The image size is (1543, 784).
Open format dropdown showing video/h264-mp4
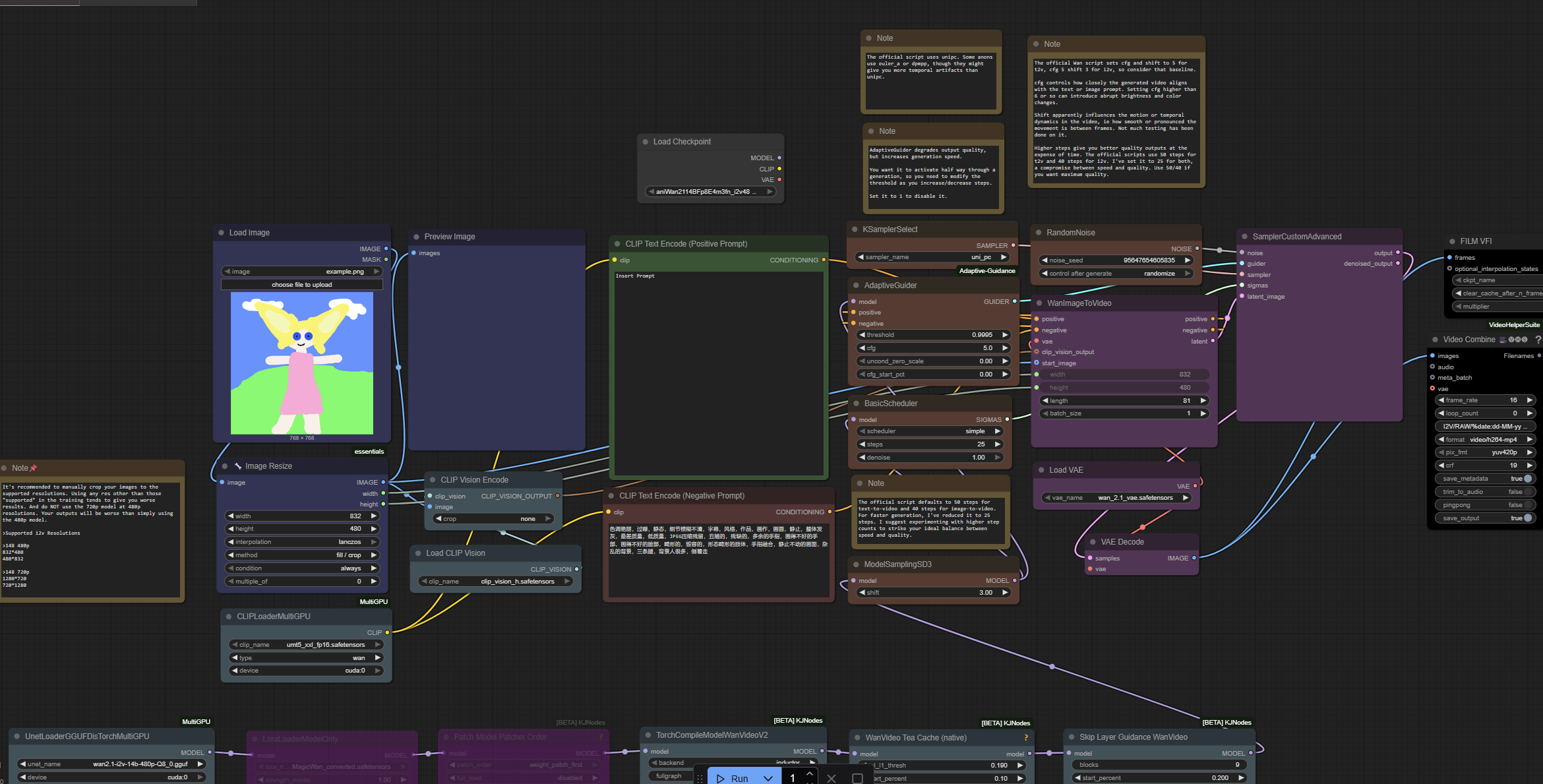tap(1485, 440)
